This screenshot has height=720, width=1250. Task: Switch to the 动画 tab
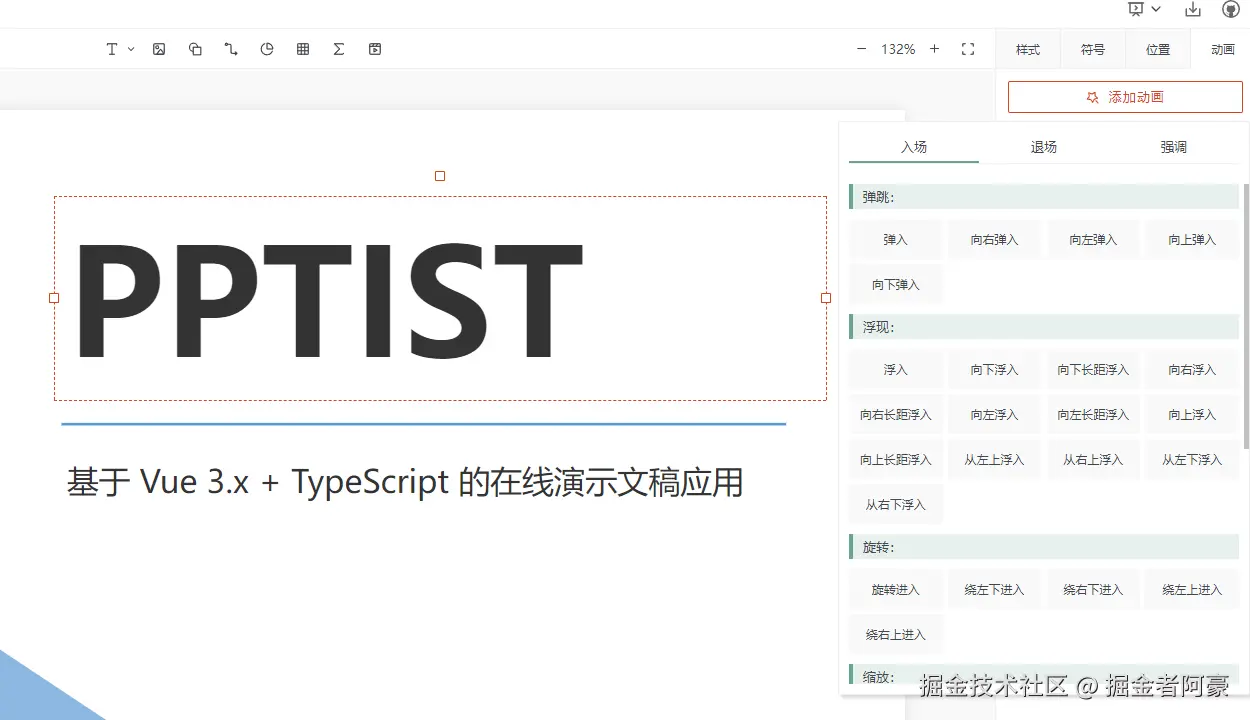point(1222,49)
